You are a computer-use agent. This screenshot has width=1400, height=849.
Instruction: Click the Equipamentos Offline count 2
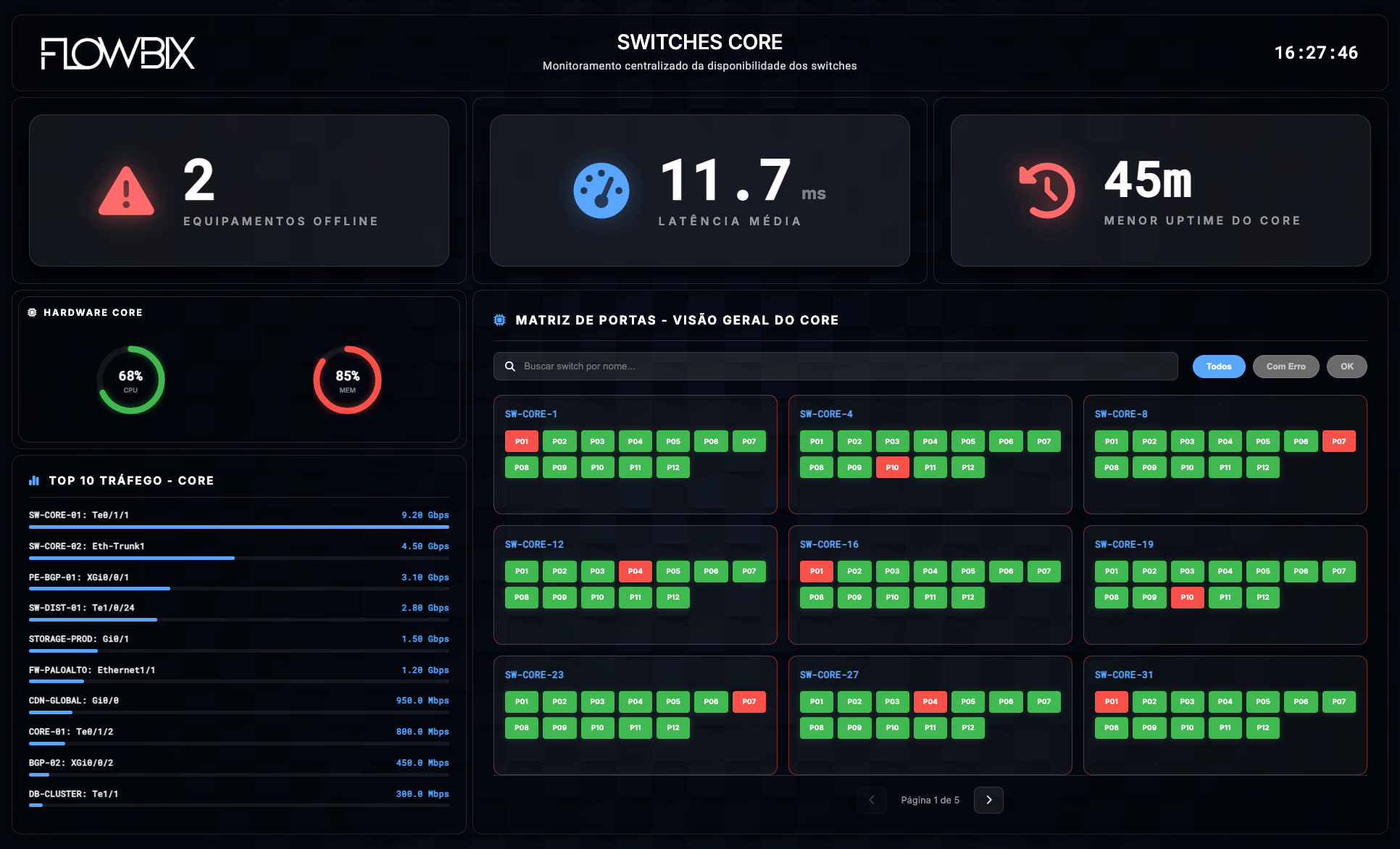199,180
